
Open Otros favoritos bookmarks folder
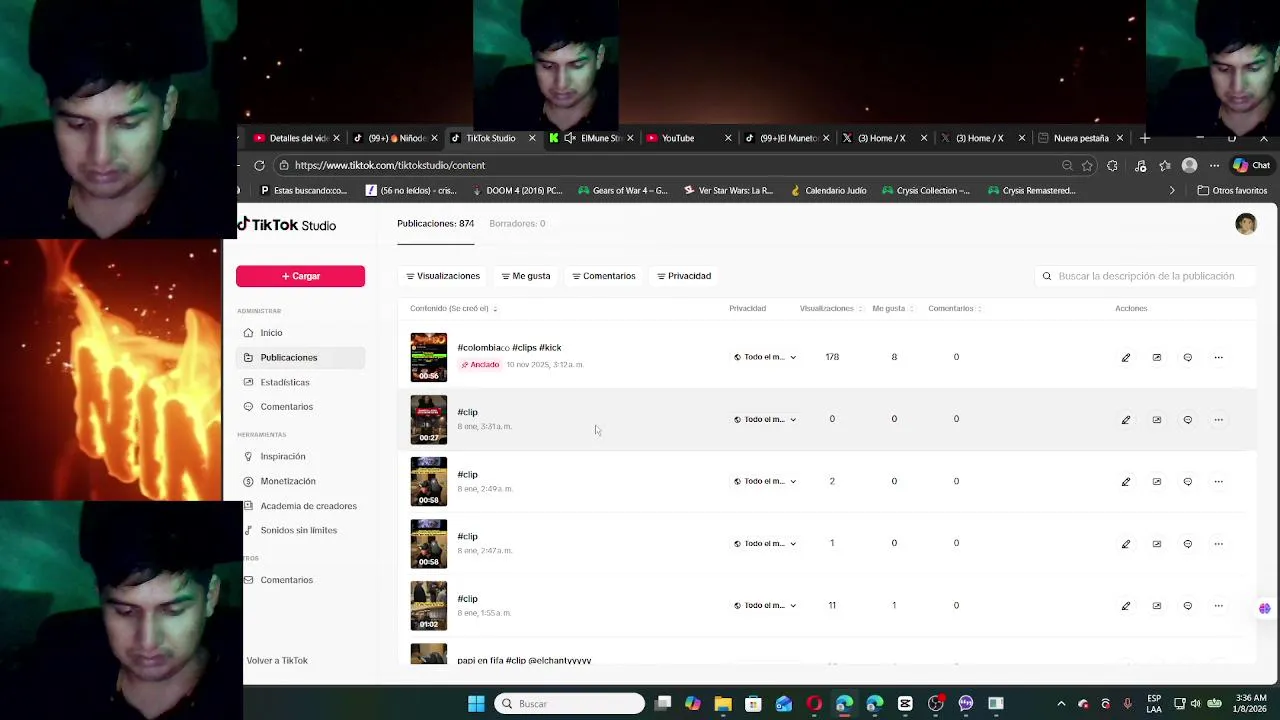click(1232, 190)
